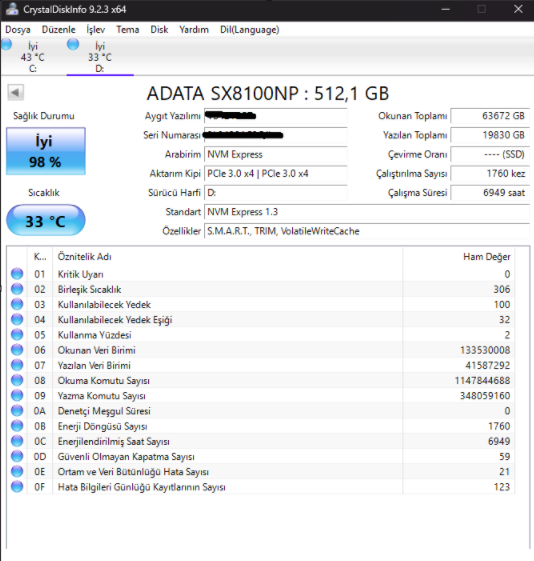Image resolution: width=534 pixels, height=561 pixels.
Task: Open the Dil(Language) menu
Action: [250, 30]
